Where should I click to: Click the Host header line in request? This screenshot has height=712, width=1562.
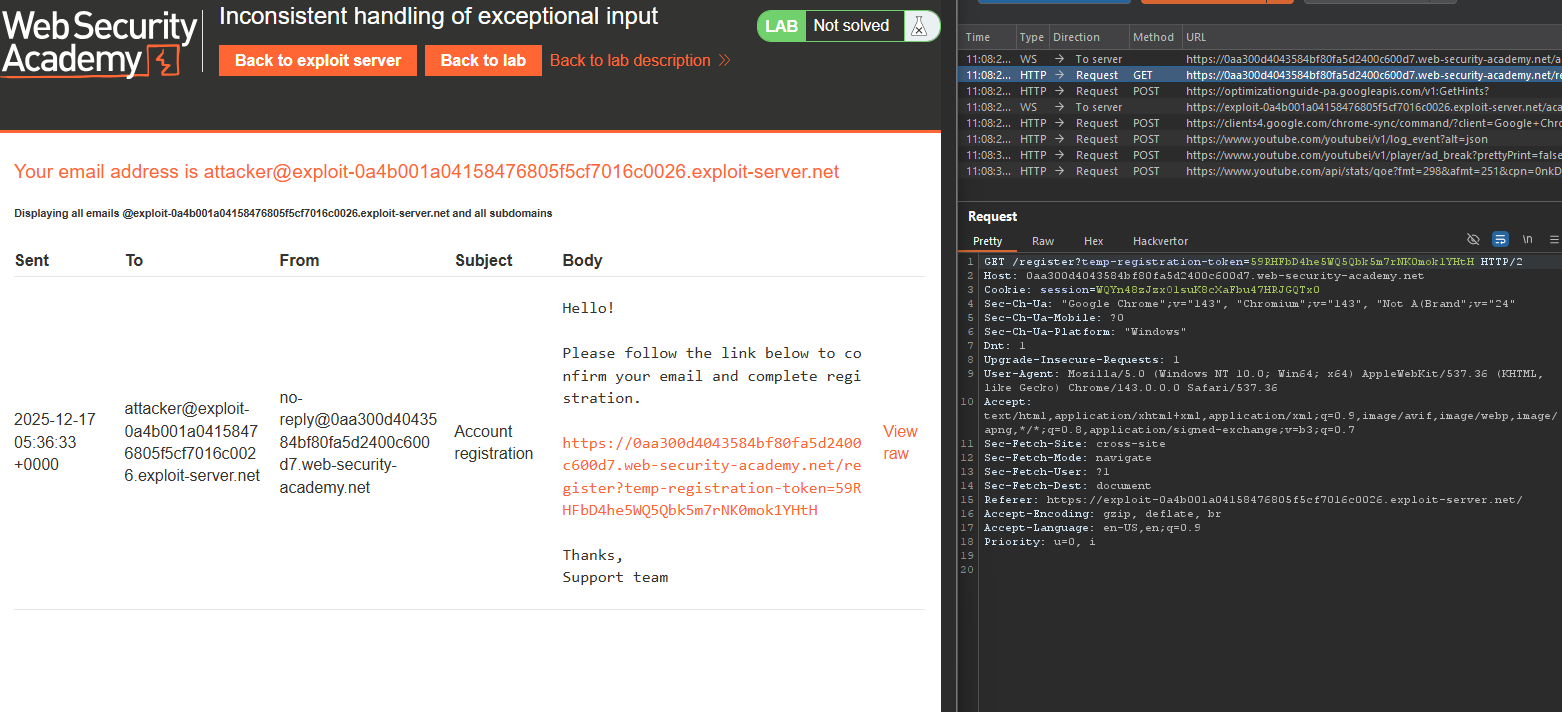[1204, 275]
